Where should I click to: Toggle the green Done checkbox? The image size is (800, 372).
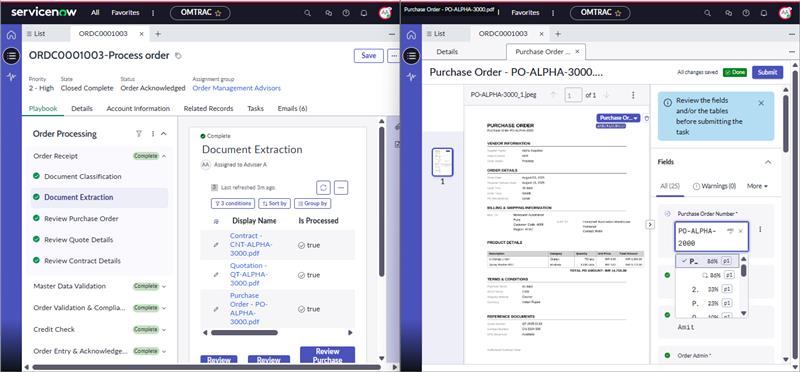(x=735, y=72)
